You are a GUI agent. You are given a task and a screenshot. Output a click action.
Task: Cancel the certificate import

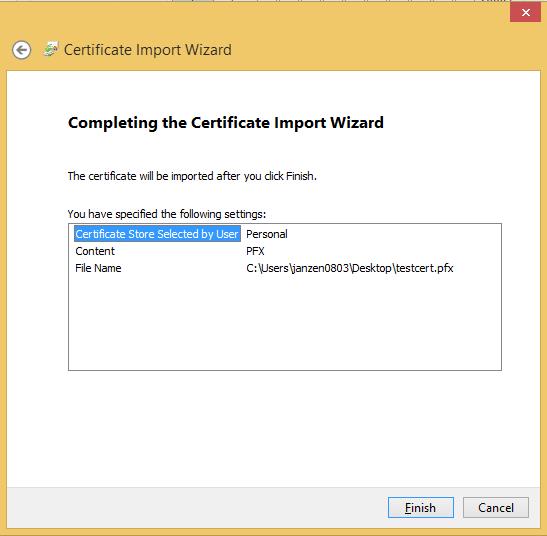coord(496,507)
